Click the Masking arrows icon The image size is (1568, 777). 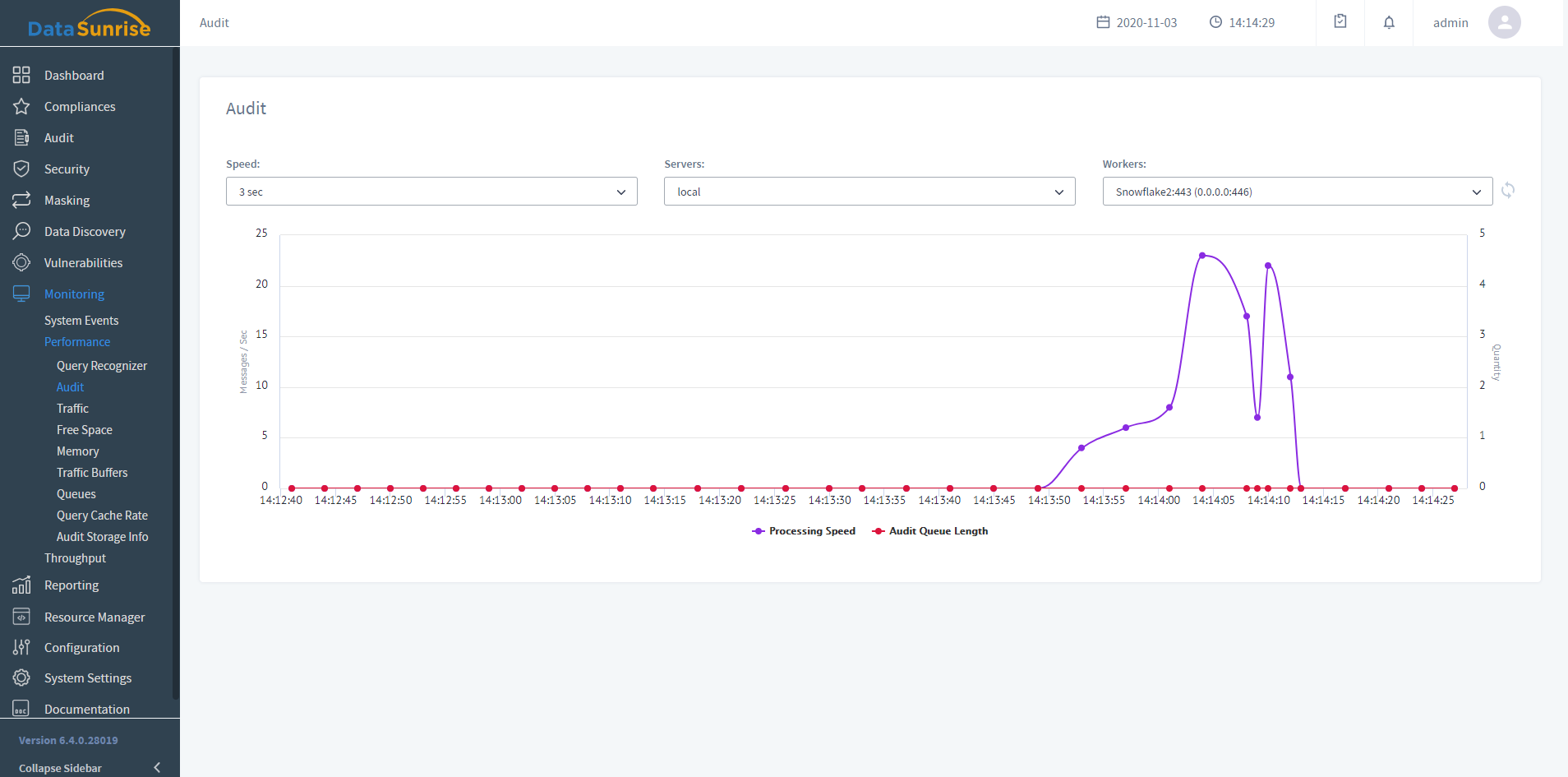pos(21,201)
